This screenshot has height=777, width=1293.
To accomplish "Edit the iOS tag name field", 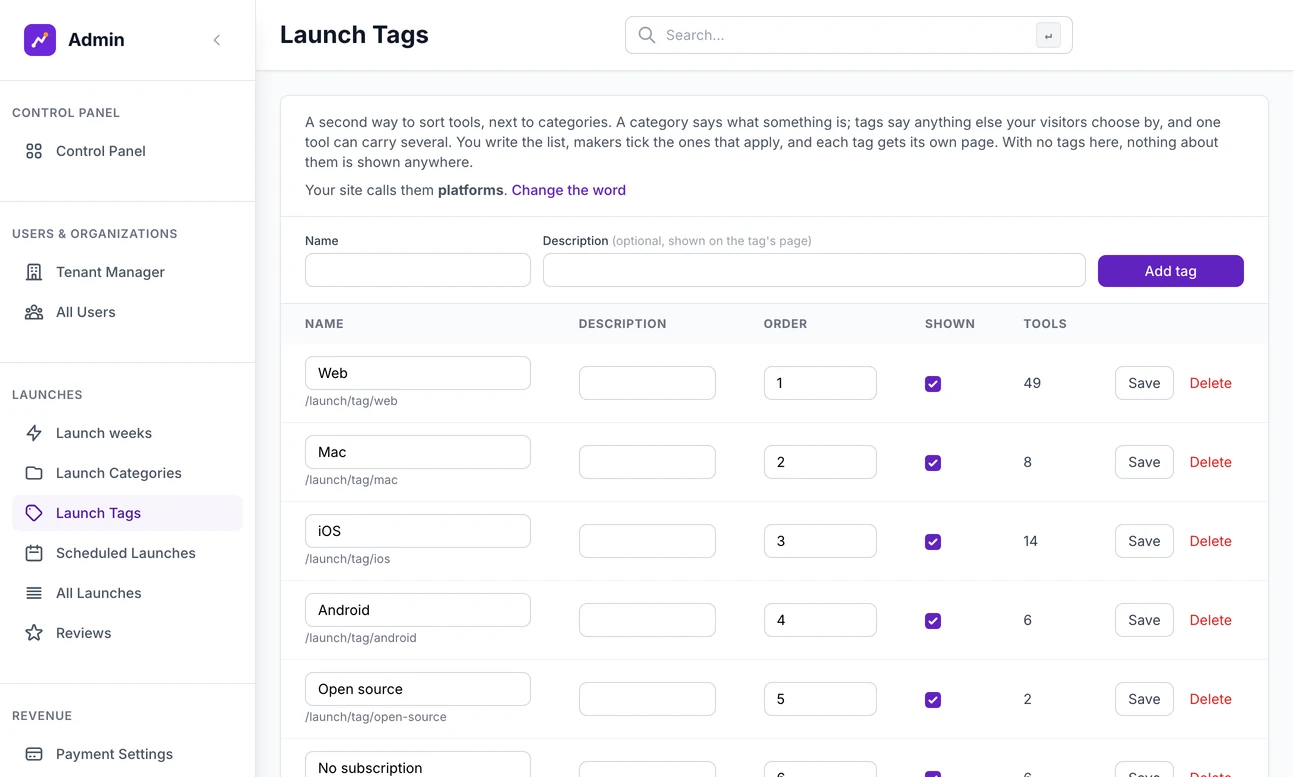I will click(418, 531).
